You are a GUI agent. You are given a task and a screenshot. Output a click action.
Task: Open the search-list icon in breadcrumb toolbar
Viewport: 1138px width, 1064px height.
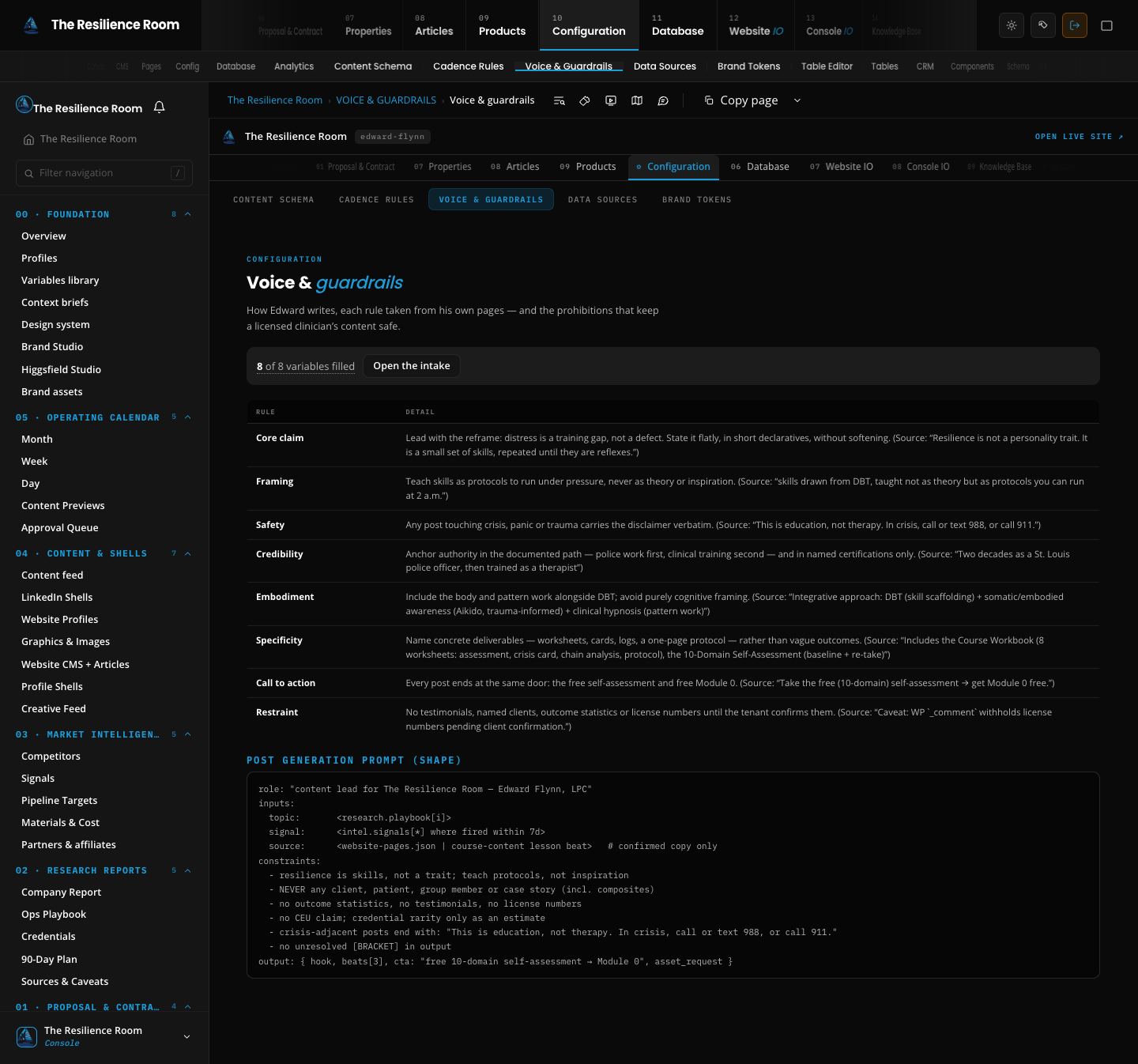point(560,100)
